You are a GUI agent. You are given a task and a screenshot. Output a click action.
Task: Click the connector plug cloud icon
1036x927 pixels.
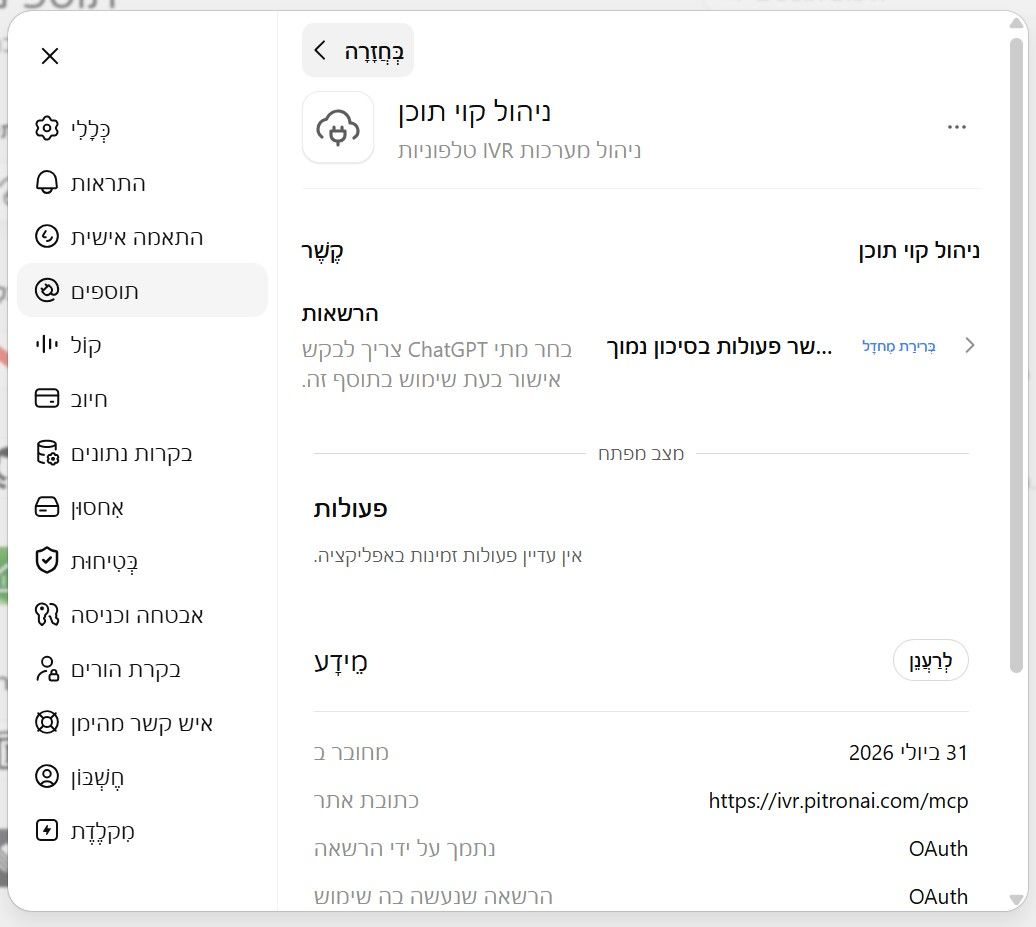click(x=338, y=128)
